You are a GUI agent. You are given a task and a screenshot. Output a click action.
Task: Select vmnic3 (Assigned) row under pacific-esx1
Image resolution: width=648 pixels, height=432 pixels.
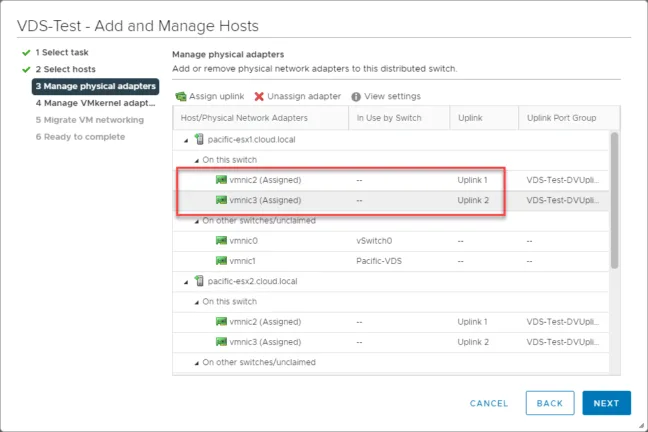391,200
